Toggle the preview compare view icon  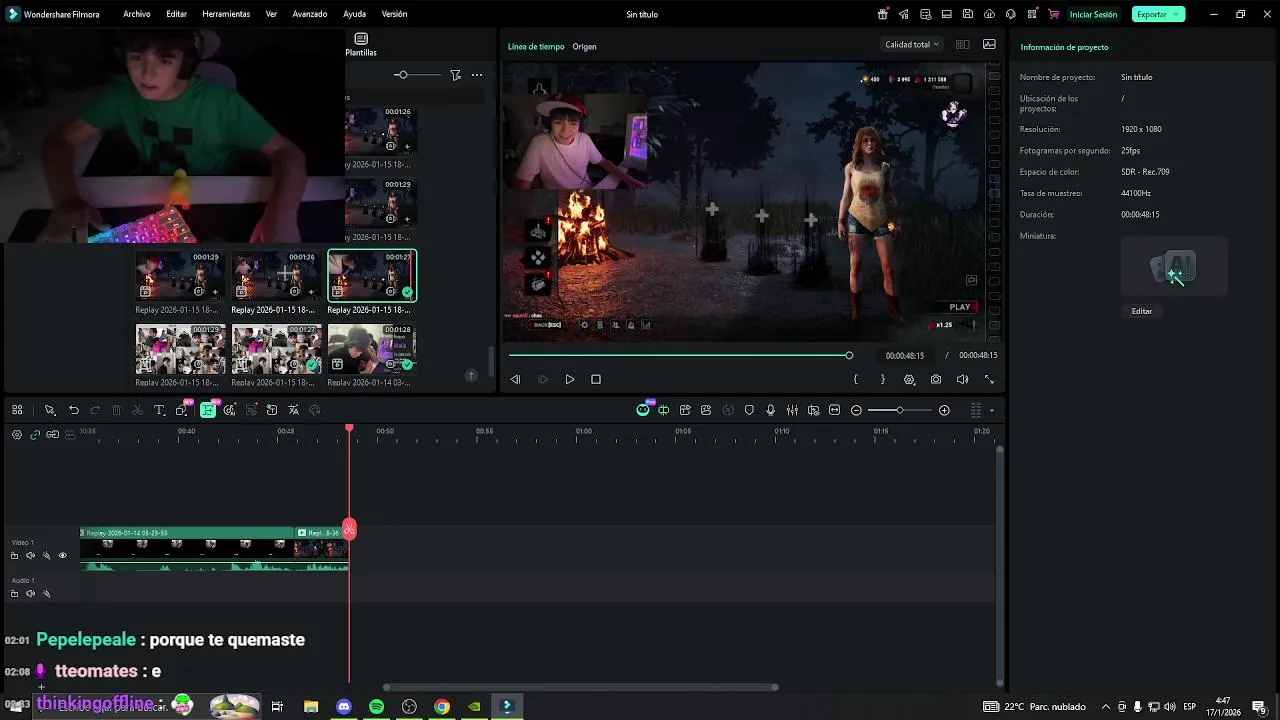click(x=962, y=44)
